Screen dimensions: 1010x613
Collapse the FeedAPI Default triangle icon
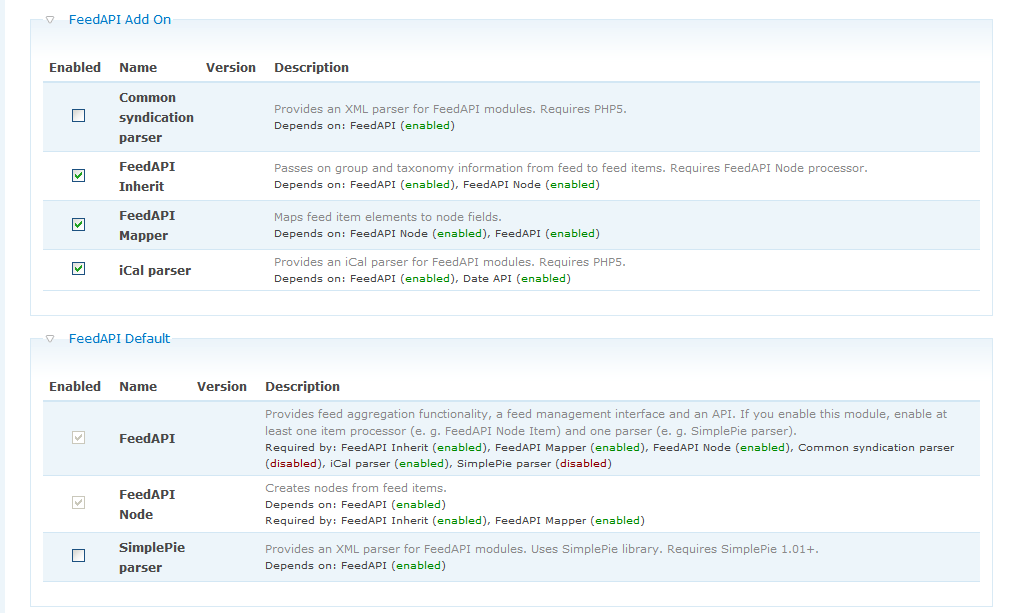coord(50,339)
